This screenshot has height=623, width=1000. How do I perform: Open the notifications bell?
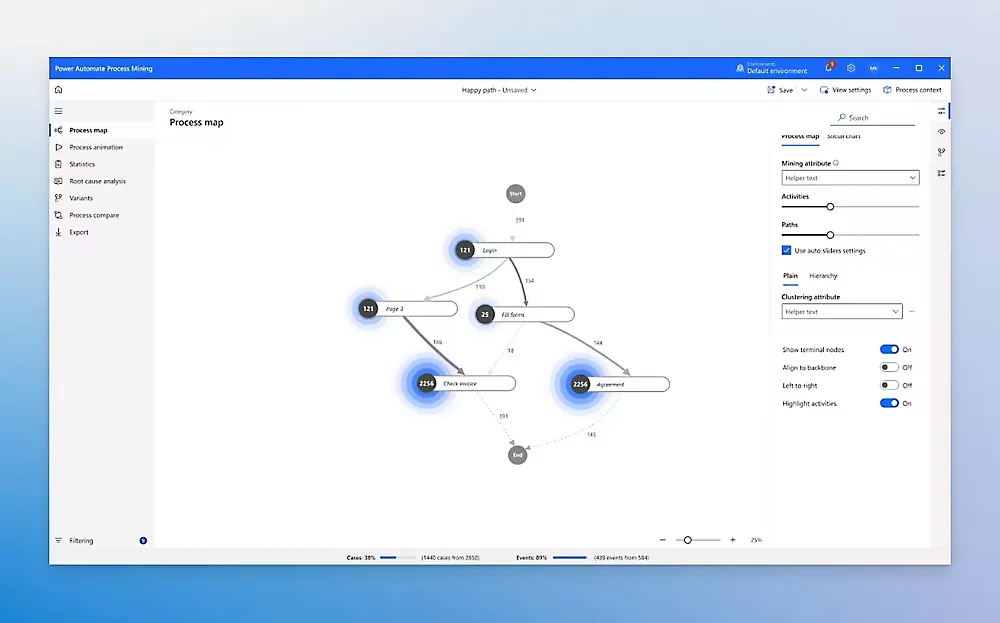coord(829,68)
